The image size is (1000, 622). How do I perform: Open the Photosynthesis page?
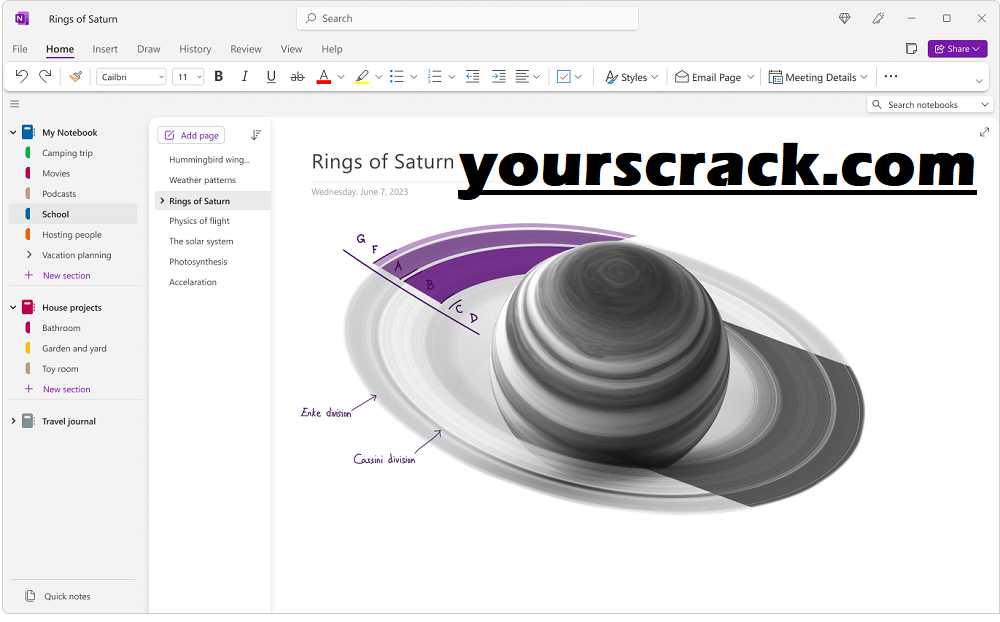(x=198, y=262)
